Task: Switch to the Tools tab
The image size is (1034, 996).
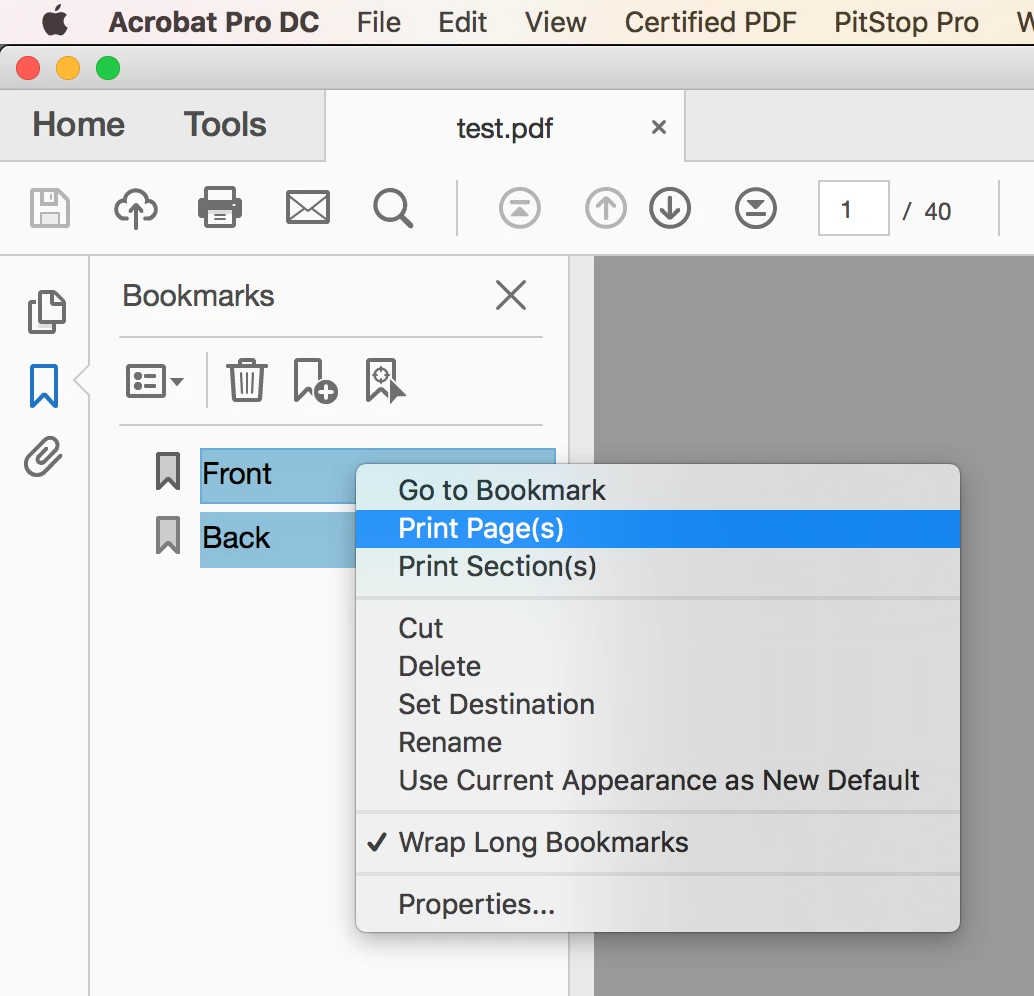Action: coord(225,125)
